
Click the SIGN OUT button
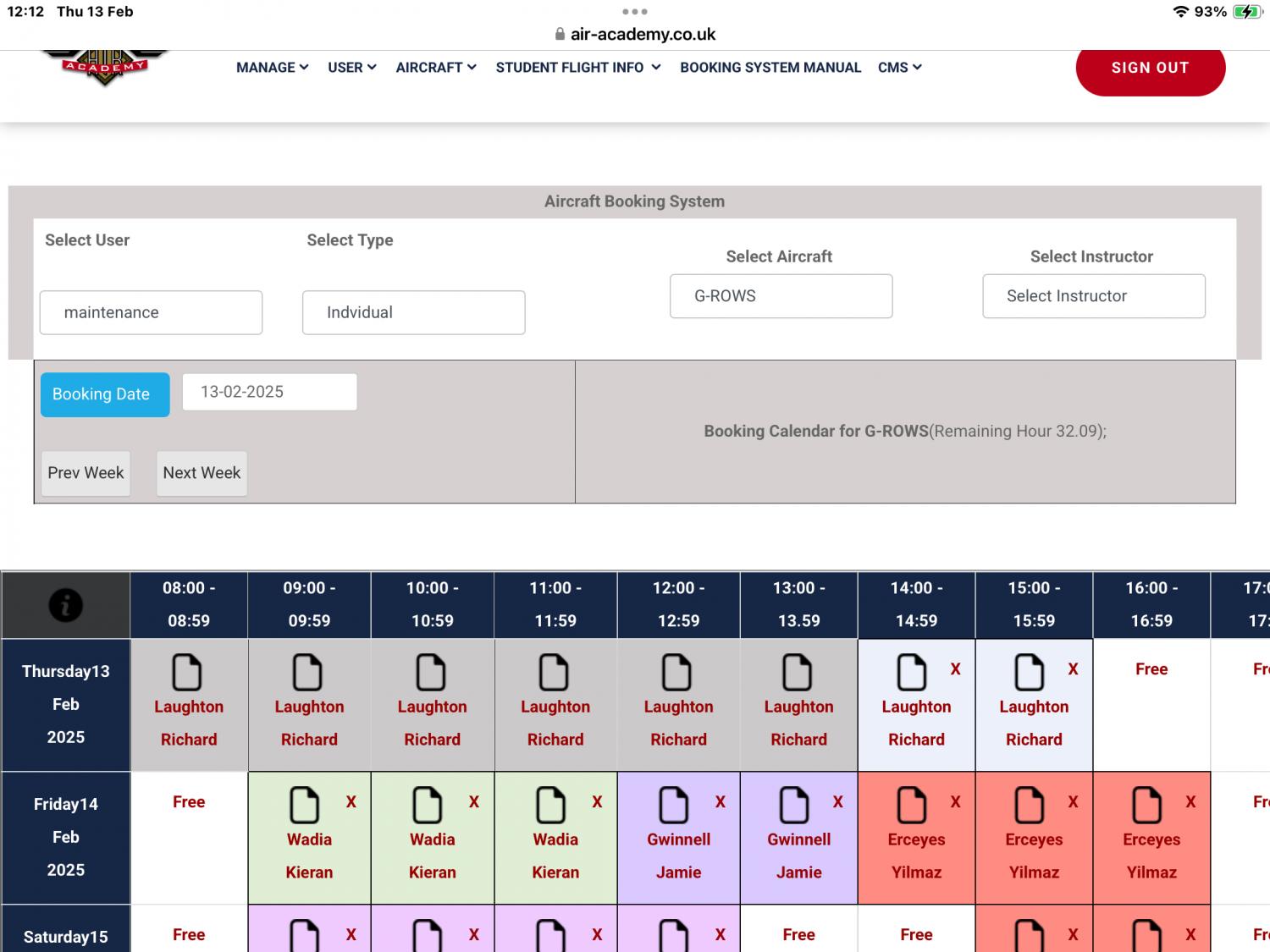(x=1150, y=68)
